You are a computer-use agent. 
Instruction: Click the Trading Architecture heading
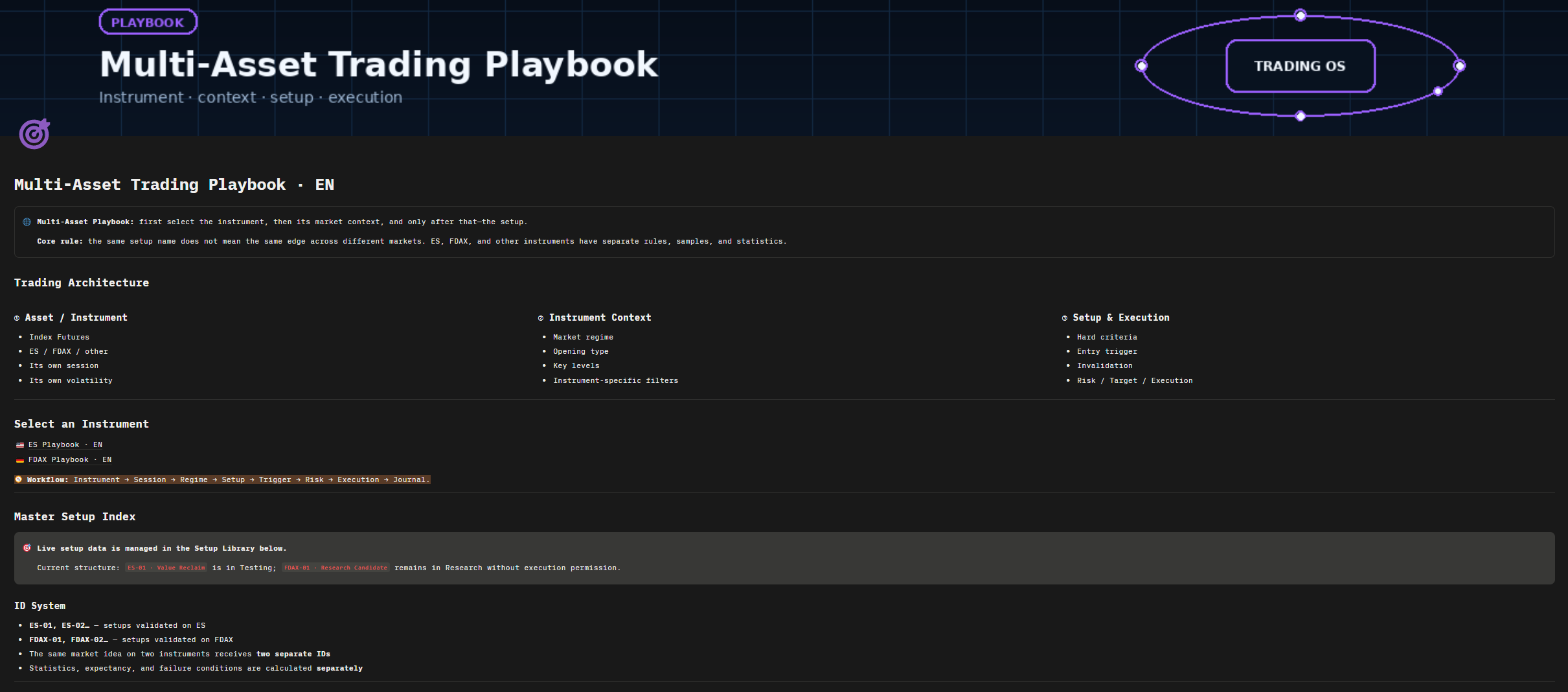pos(82,283)
